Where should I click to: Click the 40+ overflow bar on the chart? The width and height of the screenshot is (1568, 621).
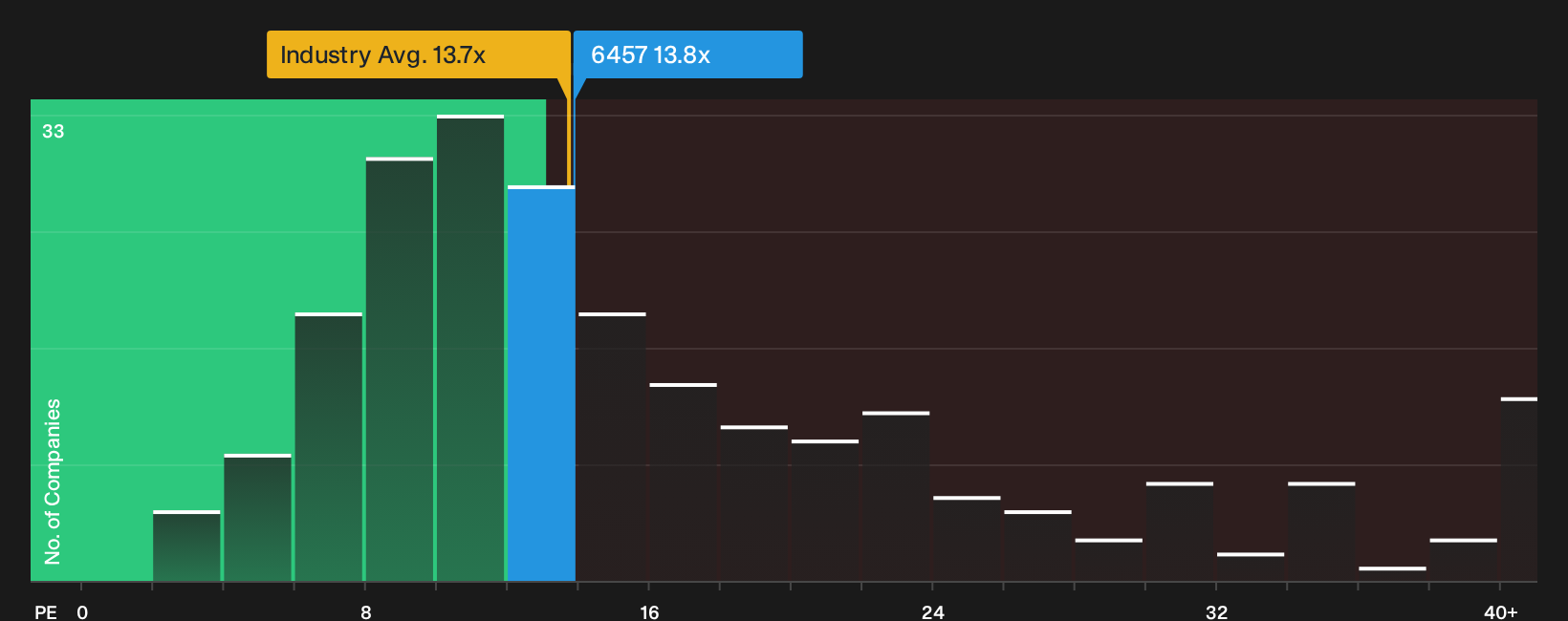click(1519, 489)
